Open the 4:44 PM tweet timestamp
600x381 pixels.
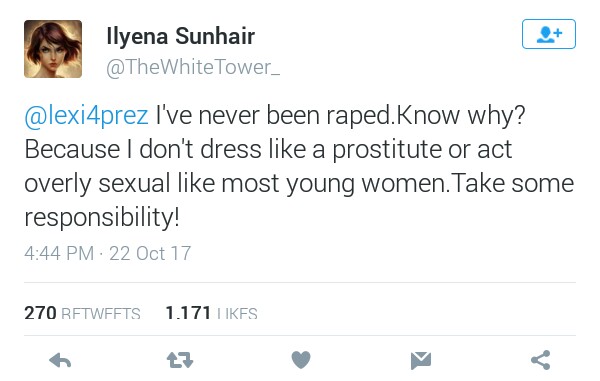[59, 253]
